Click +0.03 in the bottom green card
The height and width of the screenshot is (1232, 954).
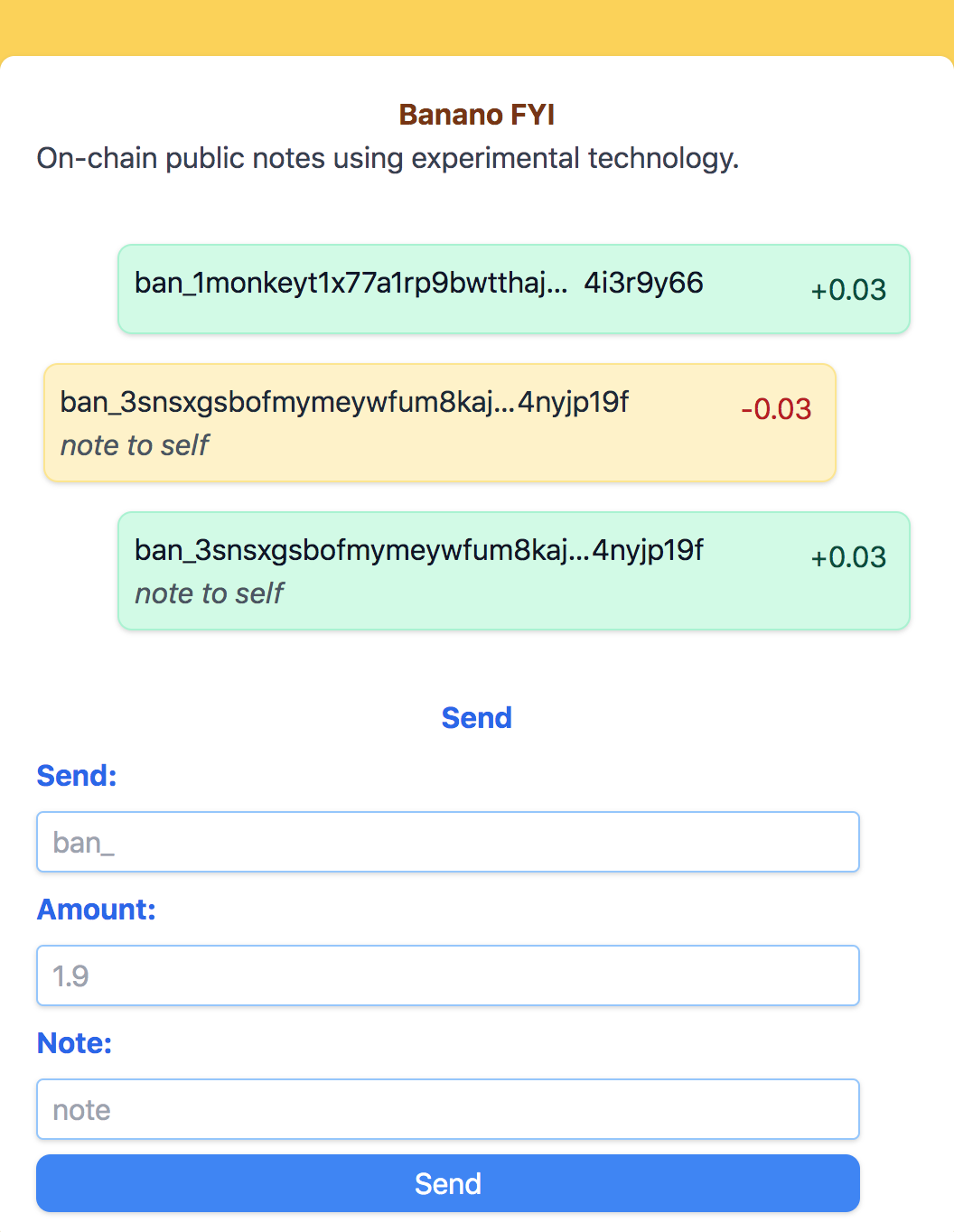point(848,557)
